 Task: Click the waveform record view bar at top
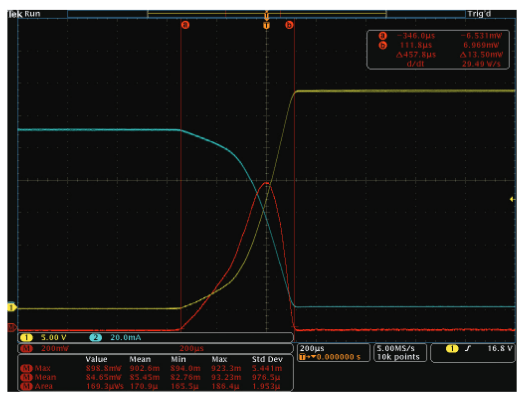(x=267, y=14)
